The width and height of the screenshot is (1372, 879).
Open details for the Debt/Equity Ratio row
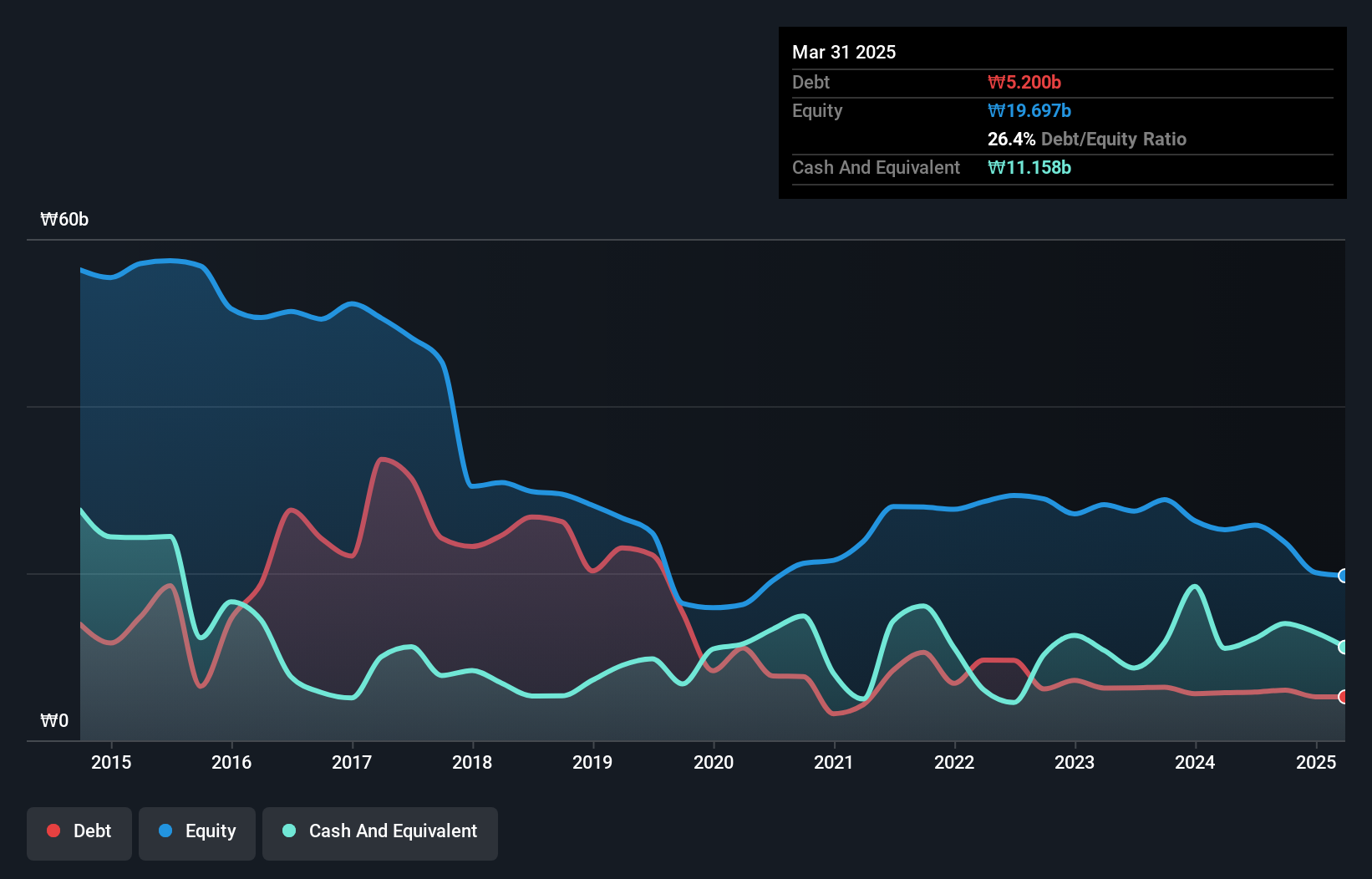[x=1086, y=140]
